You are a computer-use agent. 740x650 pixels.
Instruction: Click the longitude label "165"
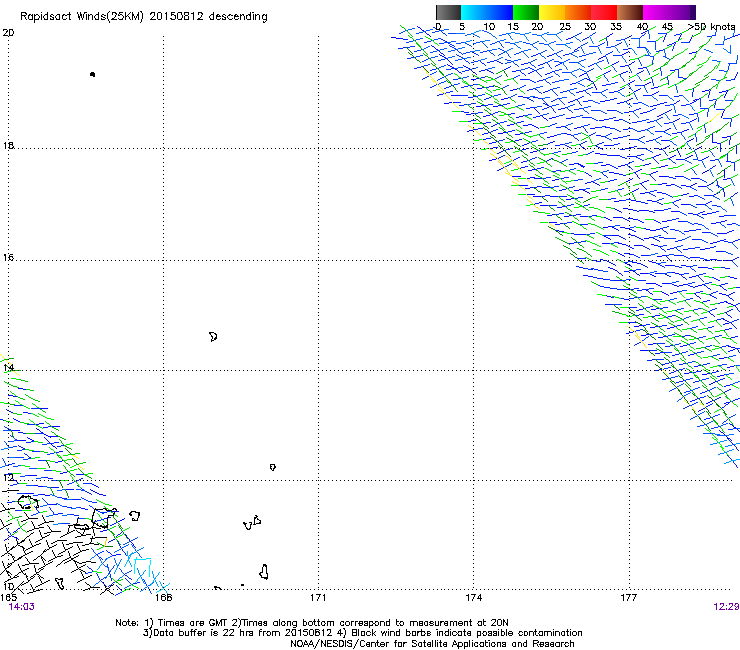pyautogui.click(x=8, y=598)
